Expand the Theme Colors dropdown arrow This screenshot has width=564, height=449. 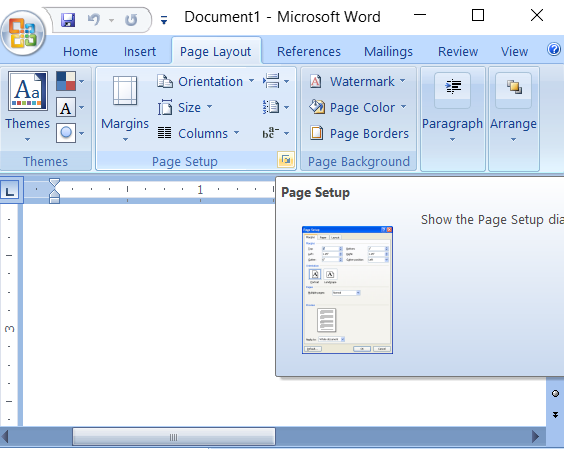tap(82, 81)
